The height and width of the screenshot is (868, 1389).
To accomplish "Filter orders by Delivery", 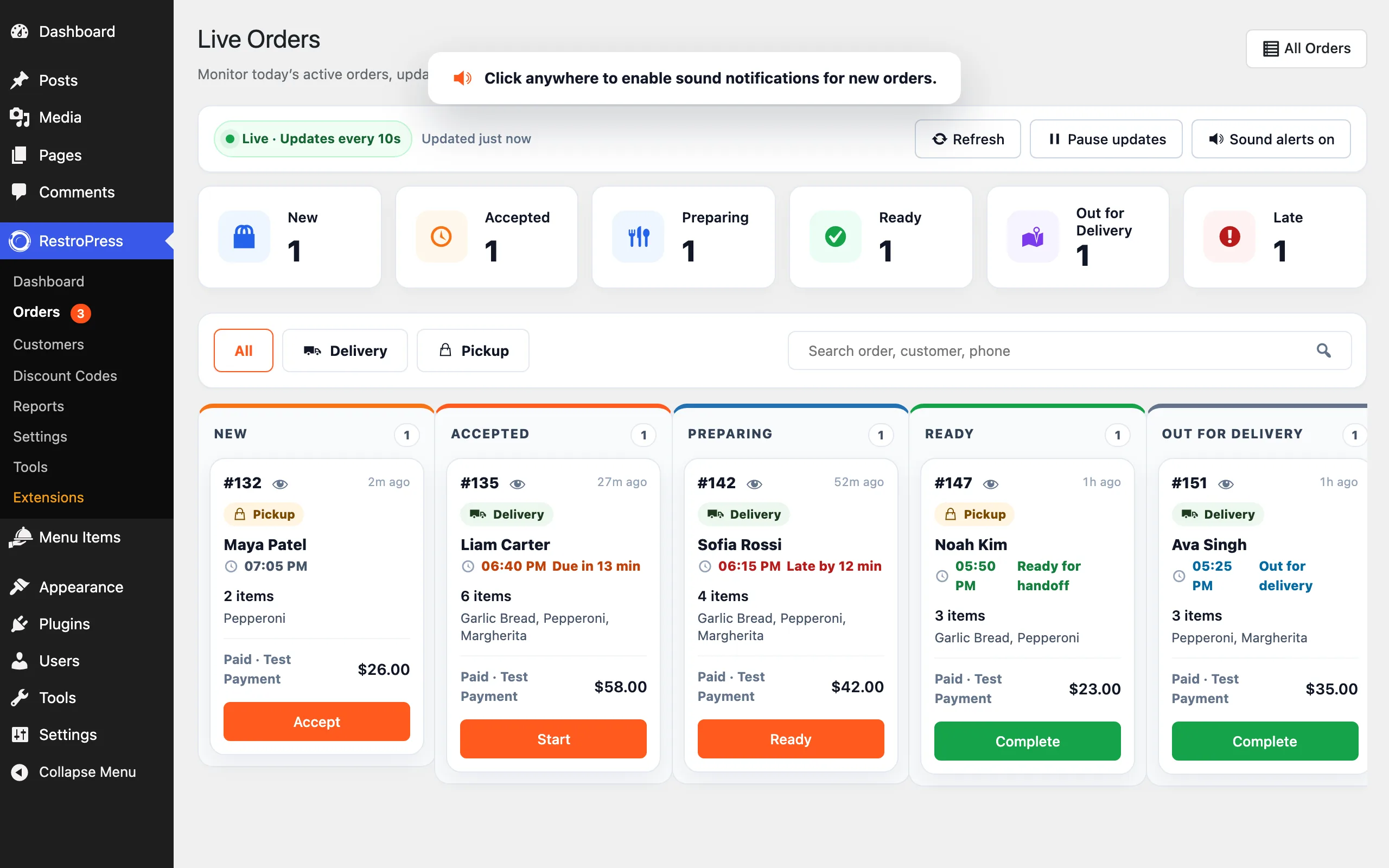I will pos(345,350).
